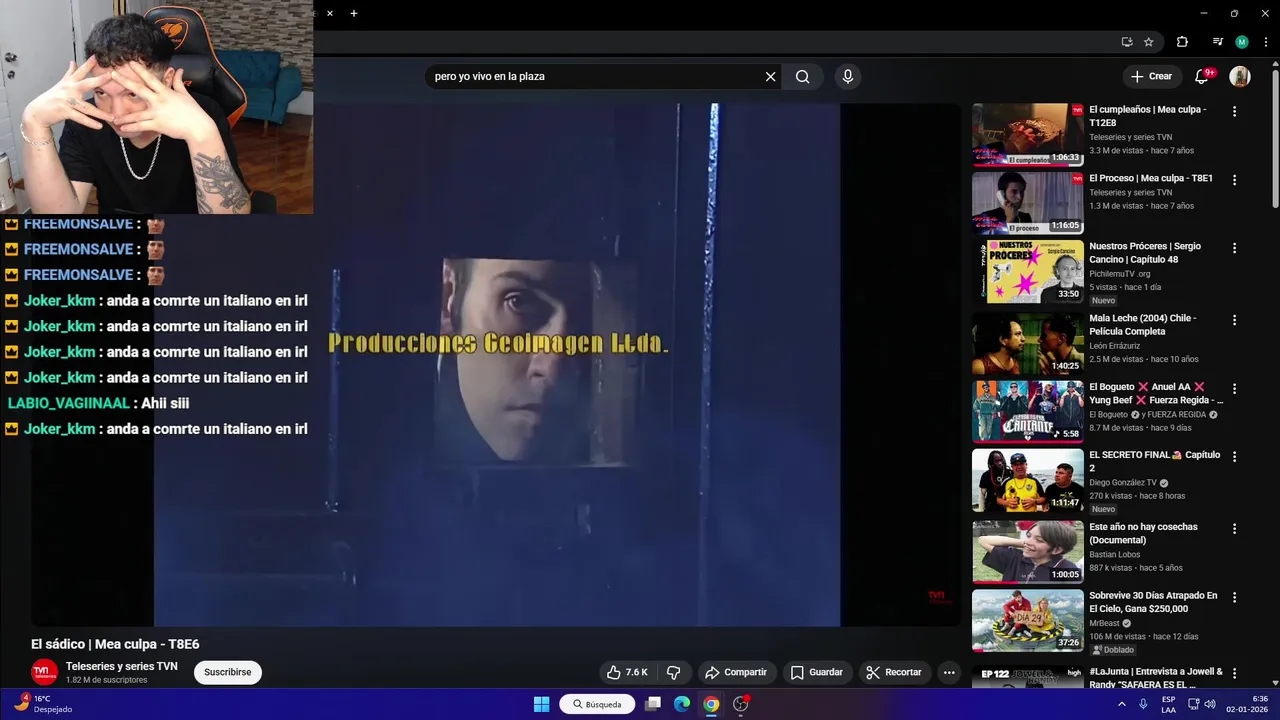Open the León Errázuriz channel name
Image resolution: width=1280 pixels, height=720 pixels.
click(x=1116, y=346)
